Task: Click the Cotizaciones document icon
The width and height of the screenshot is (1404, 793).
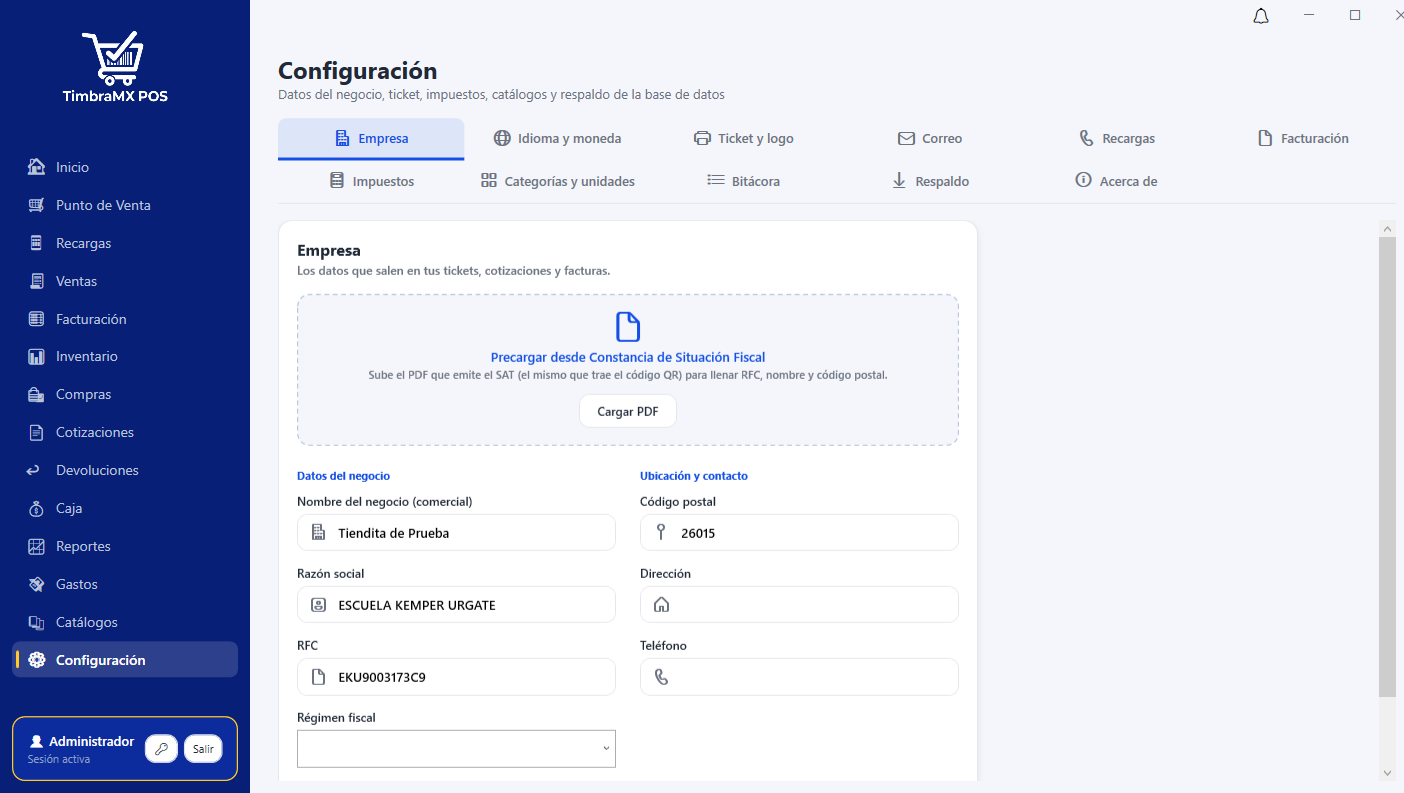Action: click(37, 432)
